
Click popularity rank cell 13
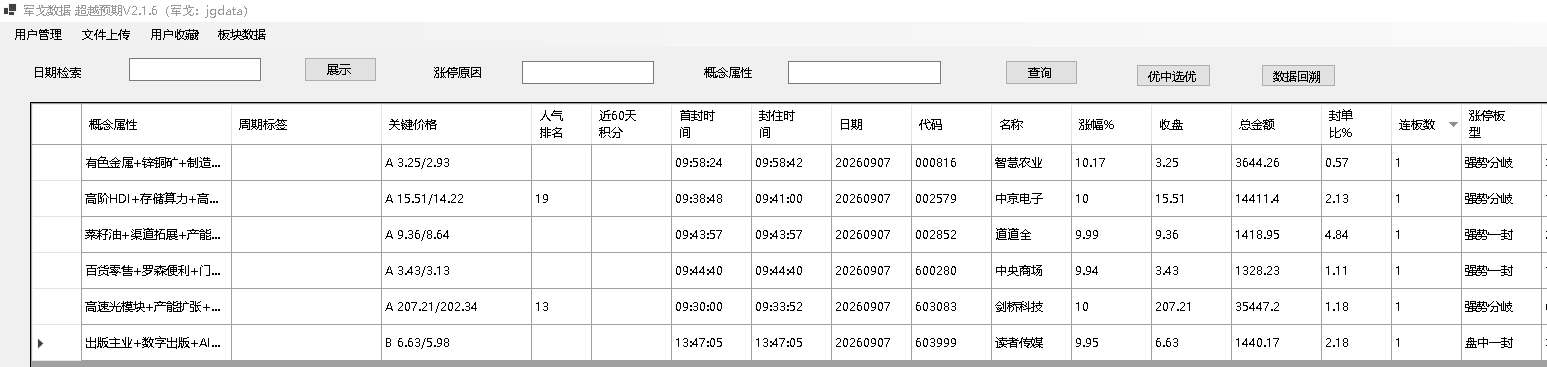(561, 306)
